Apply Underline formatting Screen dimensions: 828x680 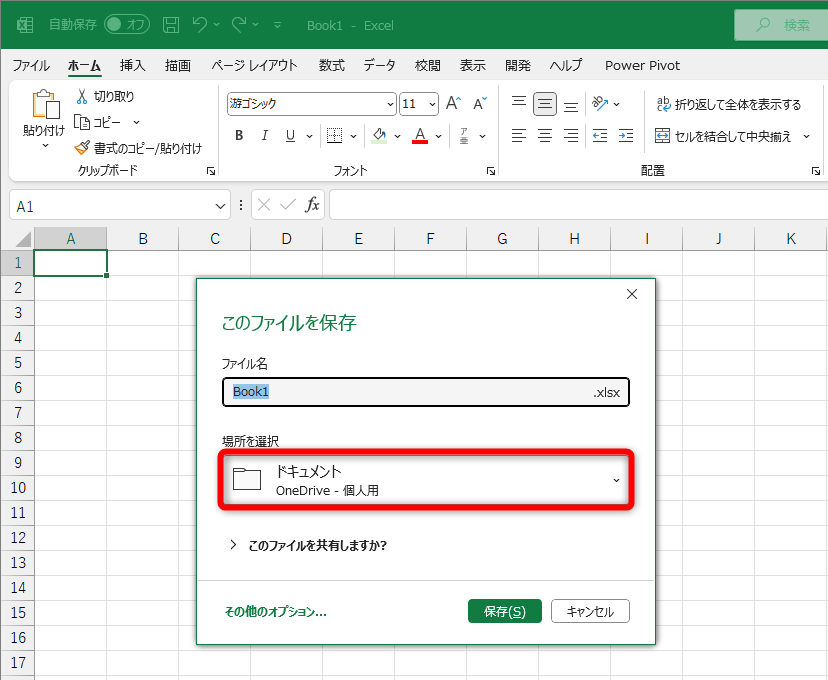(x=288, y=135)
